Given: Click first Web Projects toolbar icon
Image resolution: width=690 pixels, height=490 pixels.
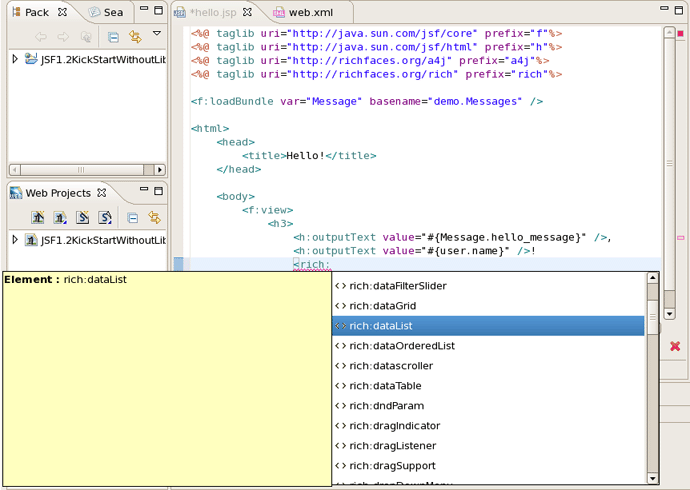Looking at the screenshot, I should pyautogui.click(x=38, y=217).
